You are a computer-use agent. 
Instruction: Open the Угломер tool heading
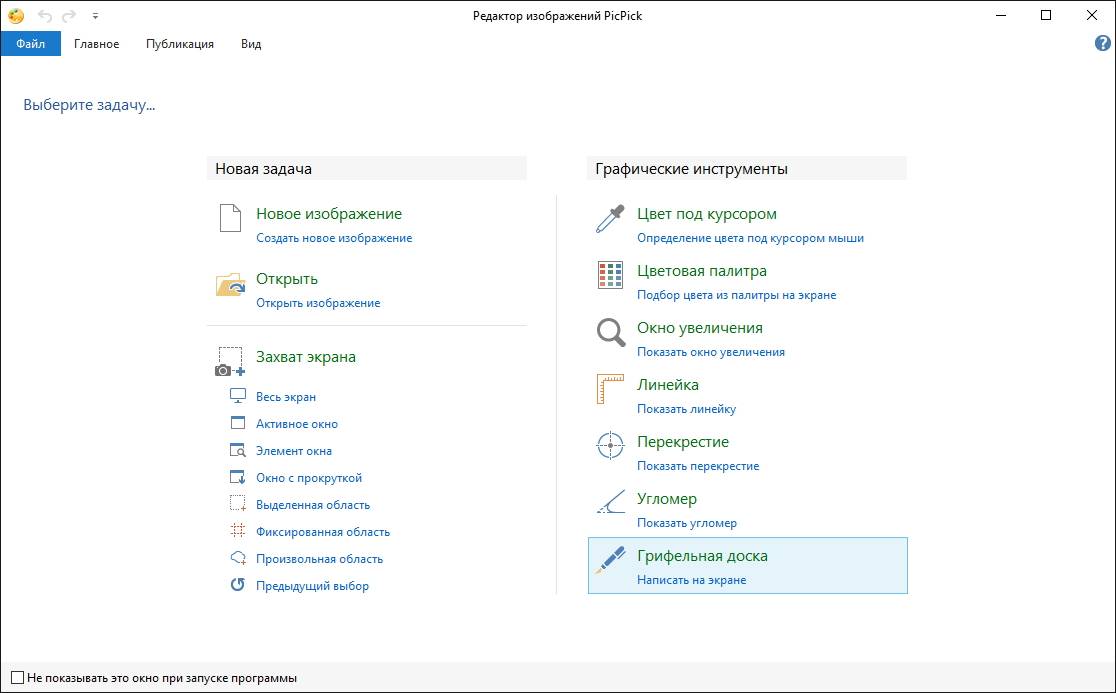click(667, 498)
